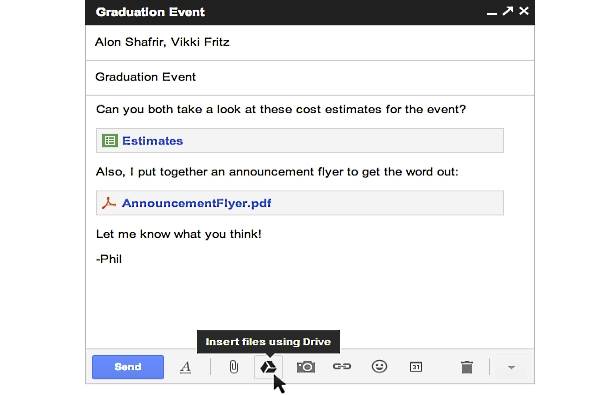
Task: Click the blue Send button
Action: pyautogui.click(x=128, y=367)
